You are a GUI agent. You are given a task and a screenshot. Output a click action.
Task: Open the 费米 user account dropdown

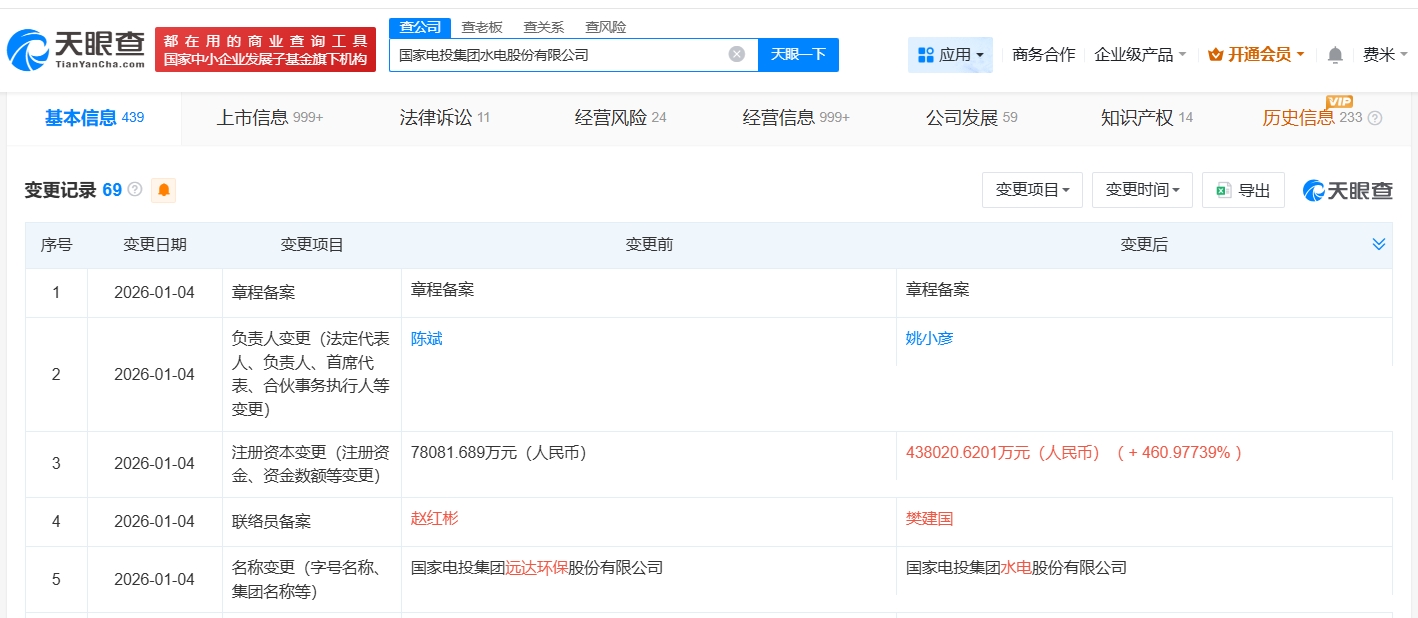[x=1385, y=55]
